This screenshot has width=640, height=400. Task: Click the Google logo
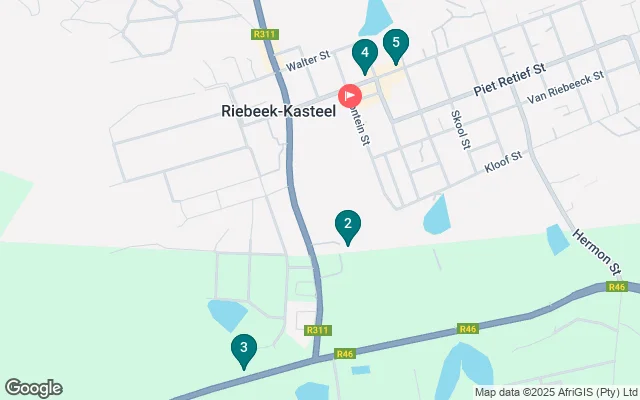[x=33, y=388]
